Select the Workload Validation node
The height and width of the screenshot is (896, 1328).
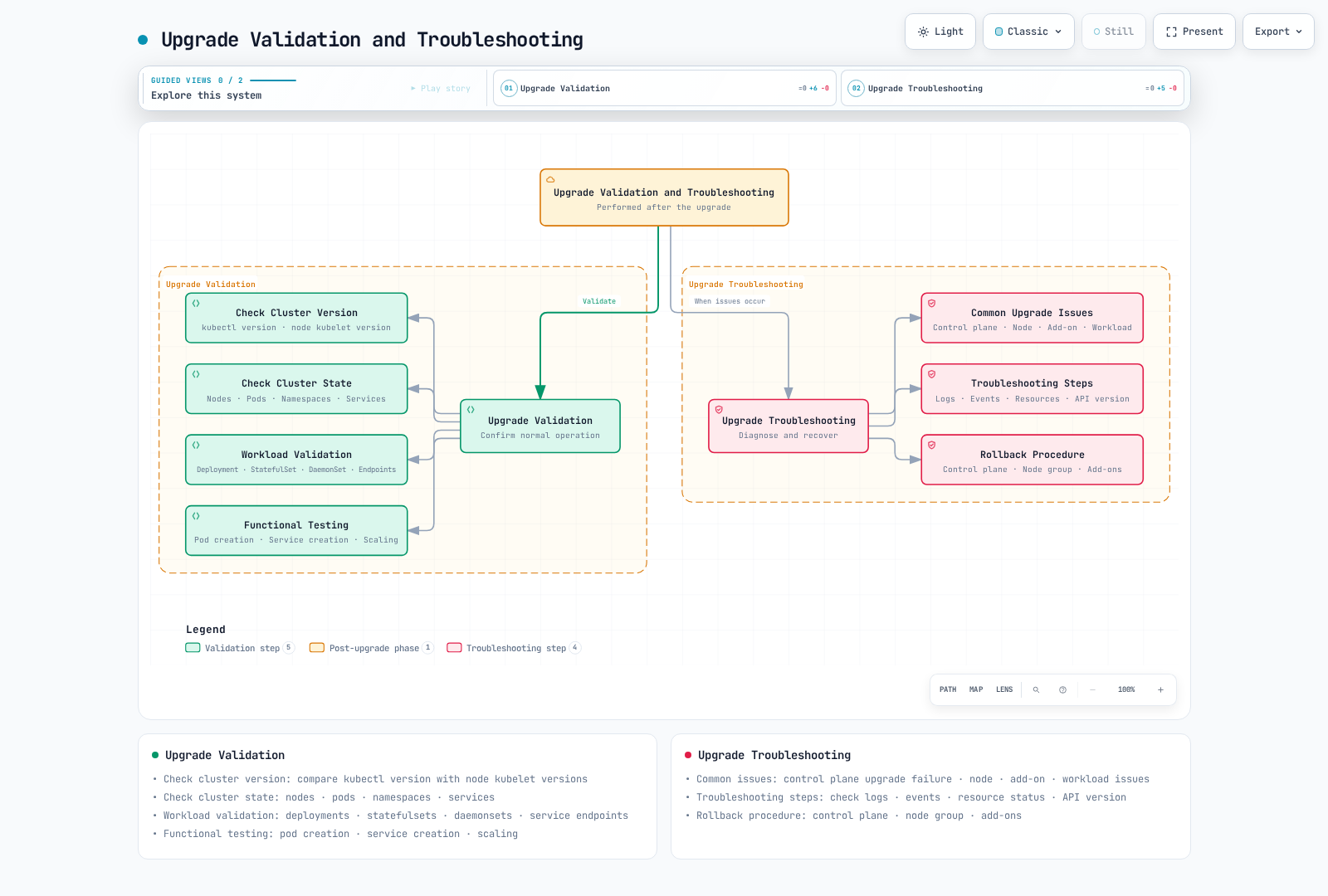pos(296,460)
